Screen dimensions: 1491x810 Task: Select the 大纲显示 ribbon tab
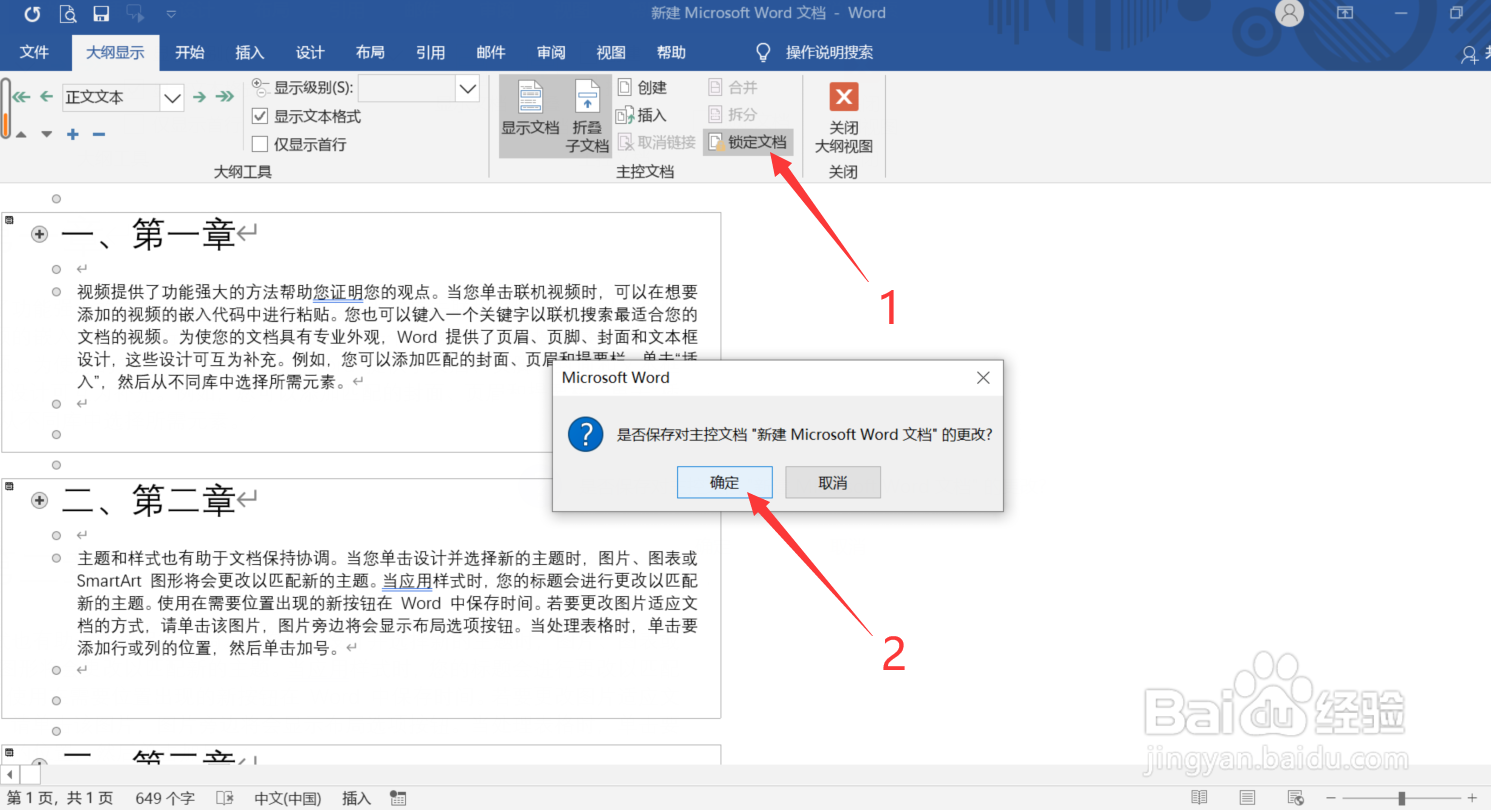coord(115,53)
